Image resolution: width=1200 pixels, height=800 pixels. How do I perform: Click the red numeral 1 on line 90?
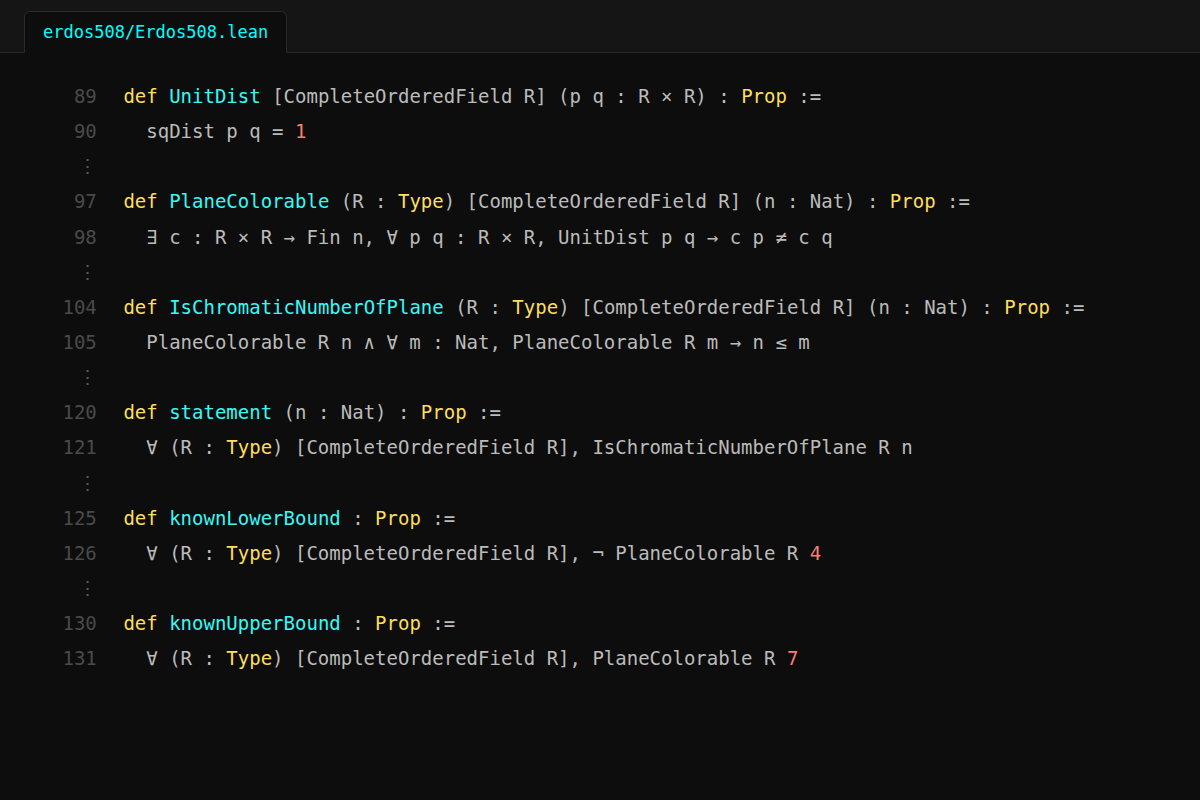click(301, 132)
